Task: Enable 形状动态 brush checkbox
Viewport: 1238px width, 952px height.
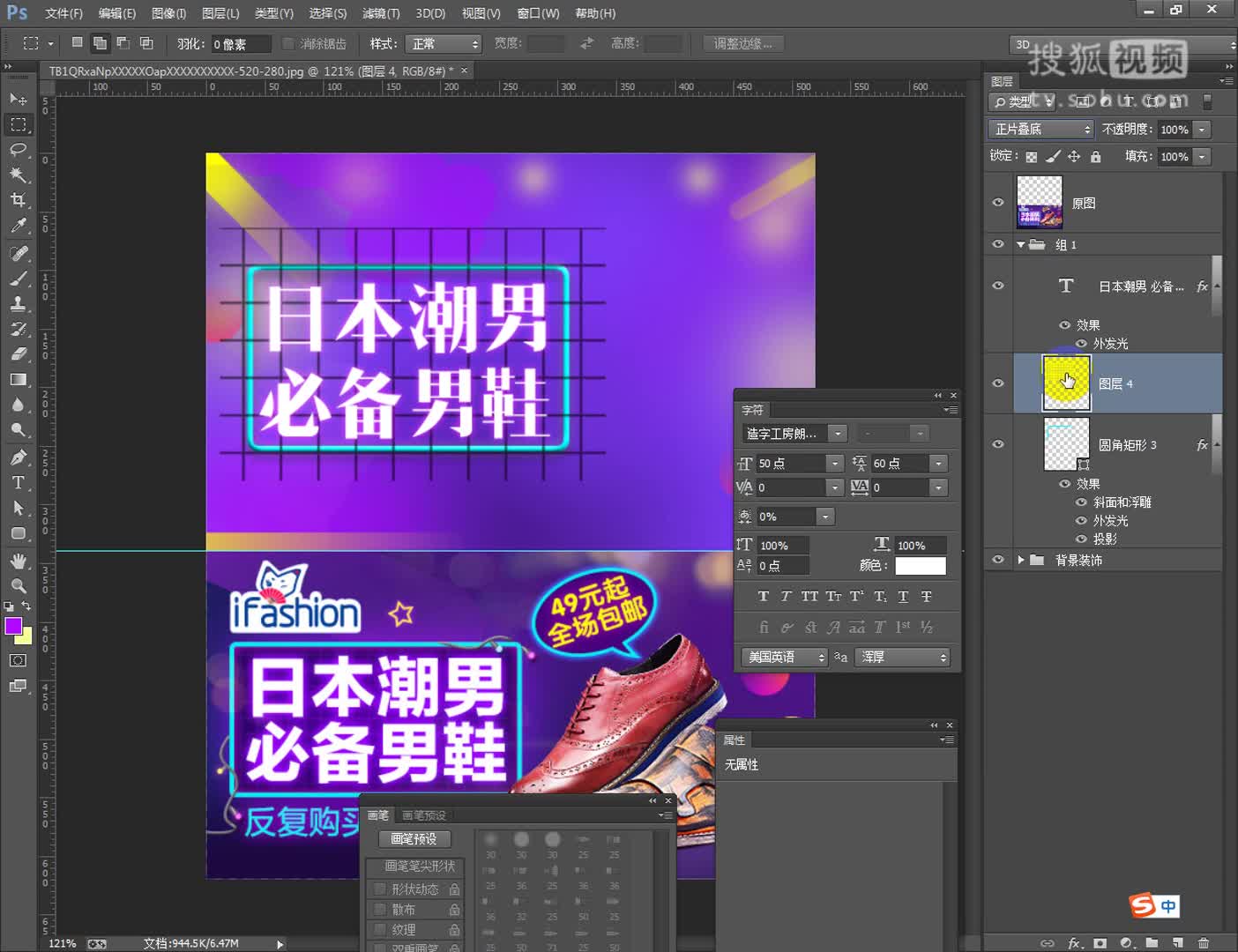Action: point(380,889)
